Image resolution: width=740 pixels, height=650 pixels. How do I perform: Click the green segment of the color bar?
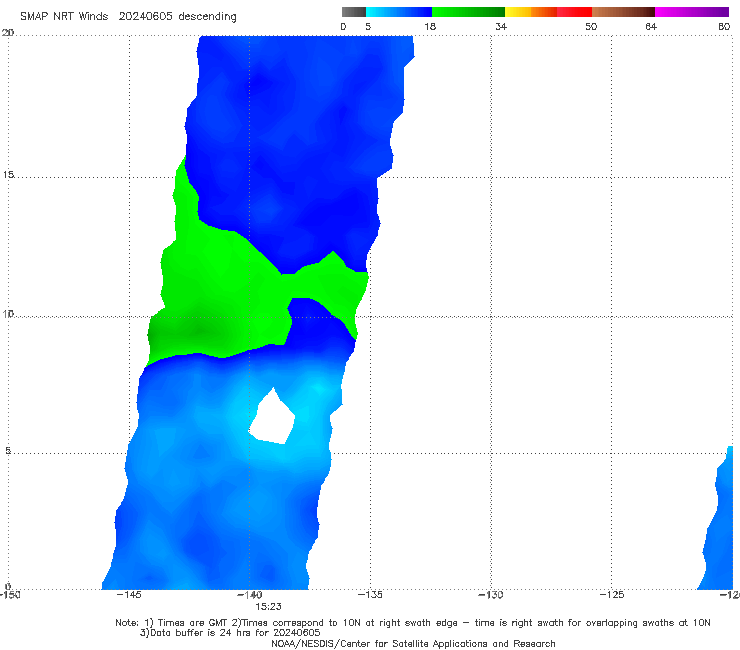pyautogui.click(x=468, y=12)
